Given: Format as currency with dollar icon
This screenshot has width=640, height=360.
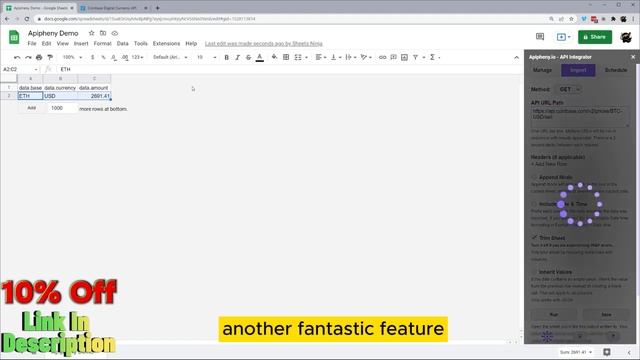Looking at the screenshot, I should pyautogui.click(x=93, y=58).
